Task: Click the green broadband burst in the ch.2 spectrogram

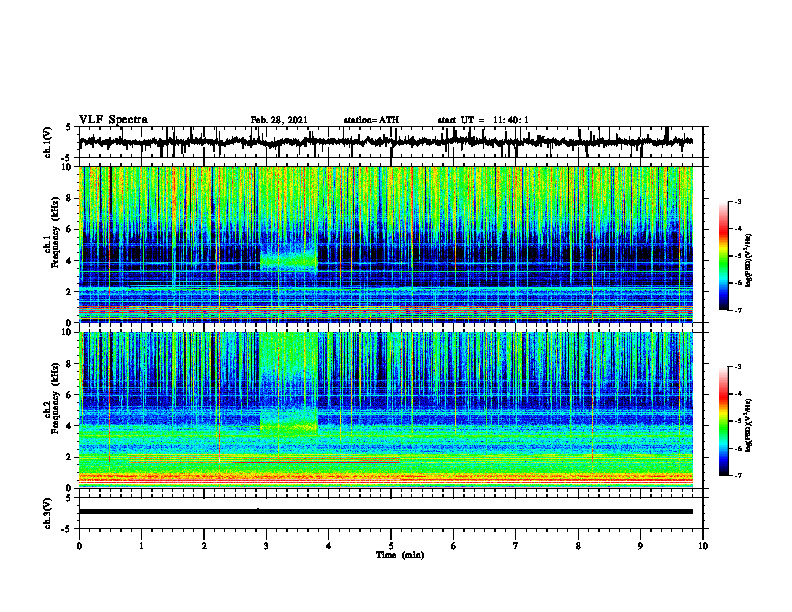Action: (288, 384)
